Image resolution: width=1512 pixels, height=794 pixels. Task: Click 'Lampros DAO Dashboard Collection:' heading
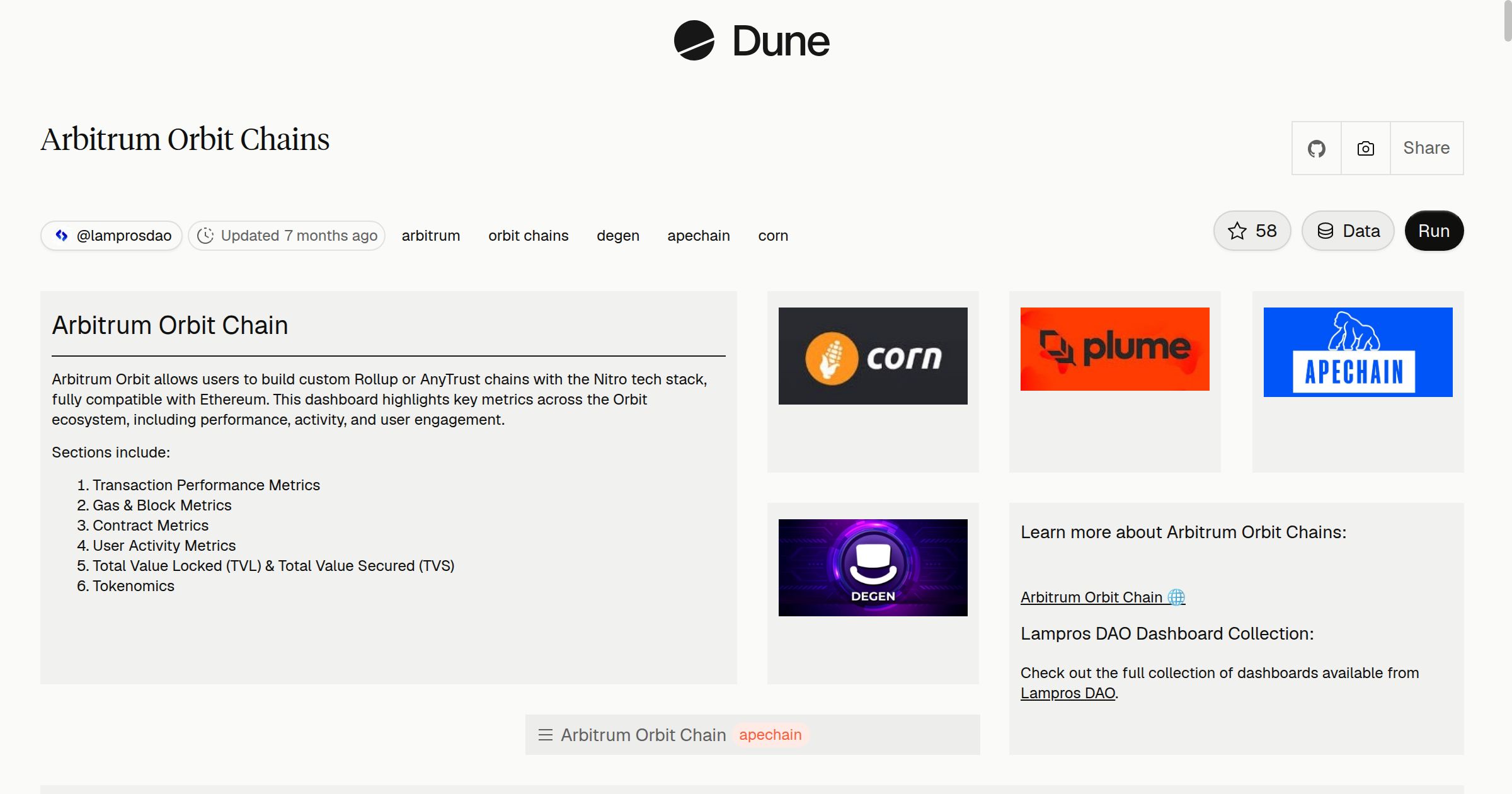coord(1167,634)
